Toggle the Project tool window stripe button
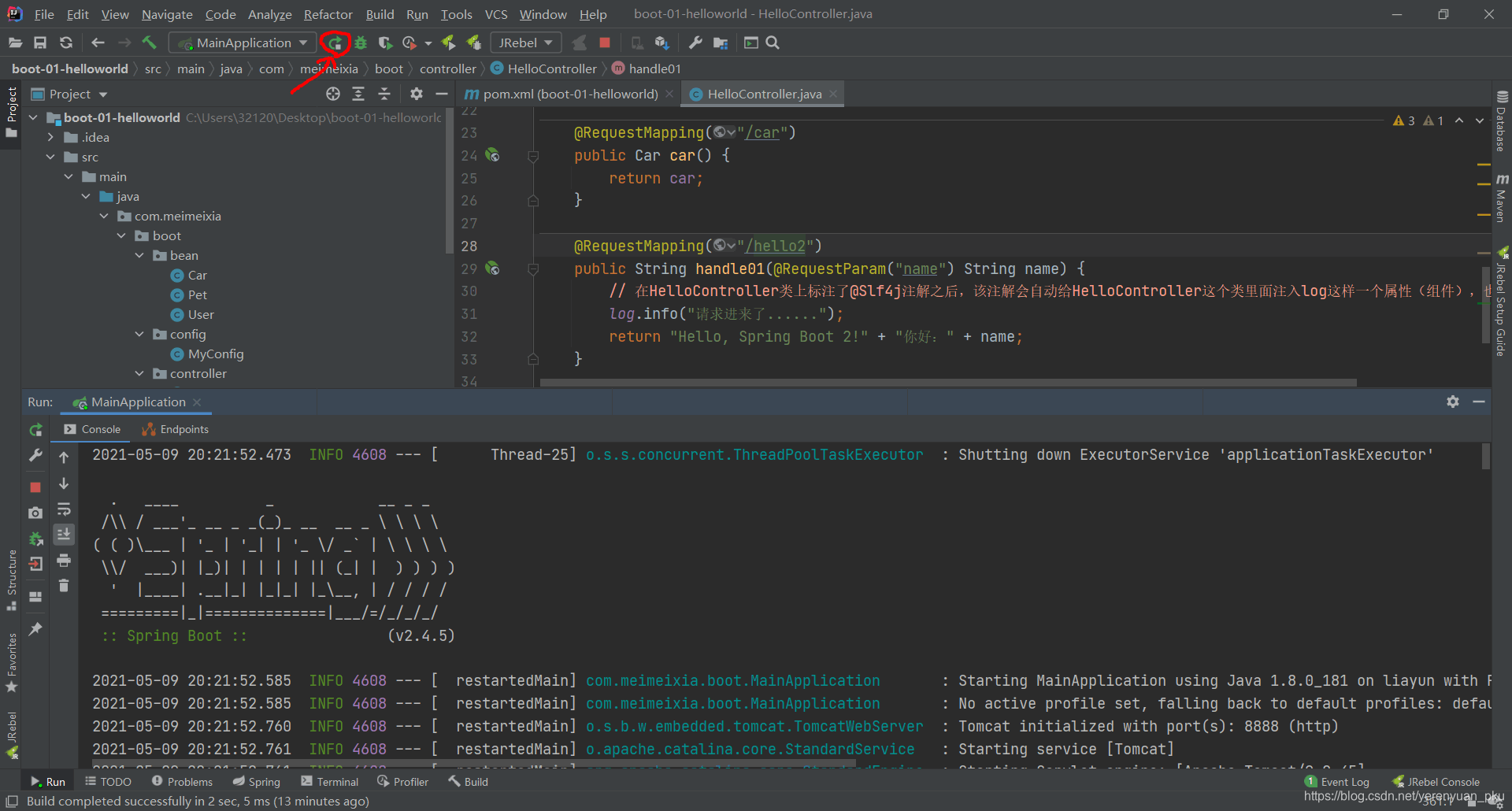The height and width of the screenshot is (811, 1512). pyautogui.click(x=11, y=113)
